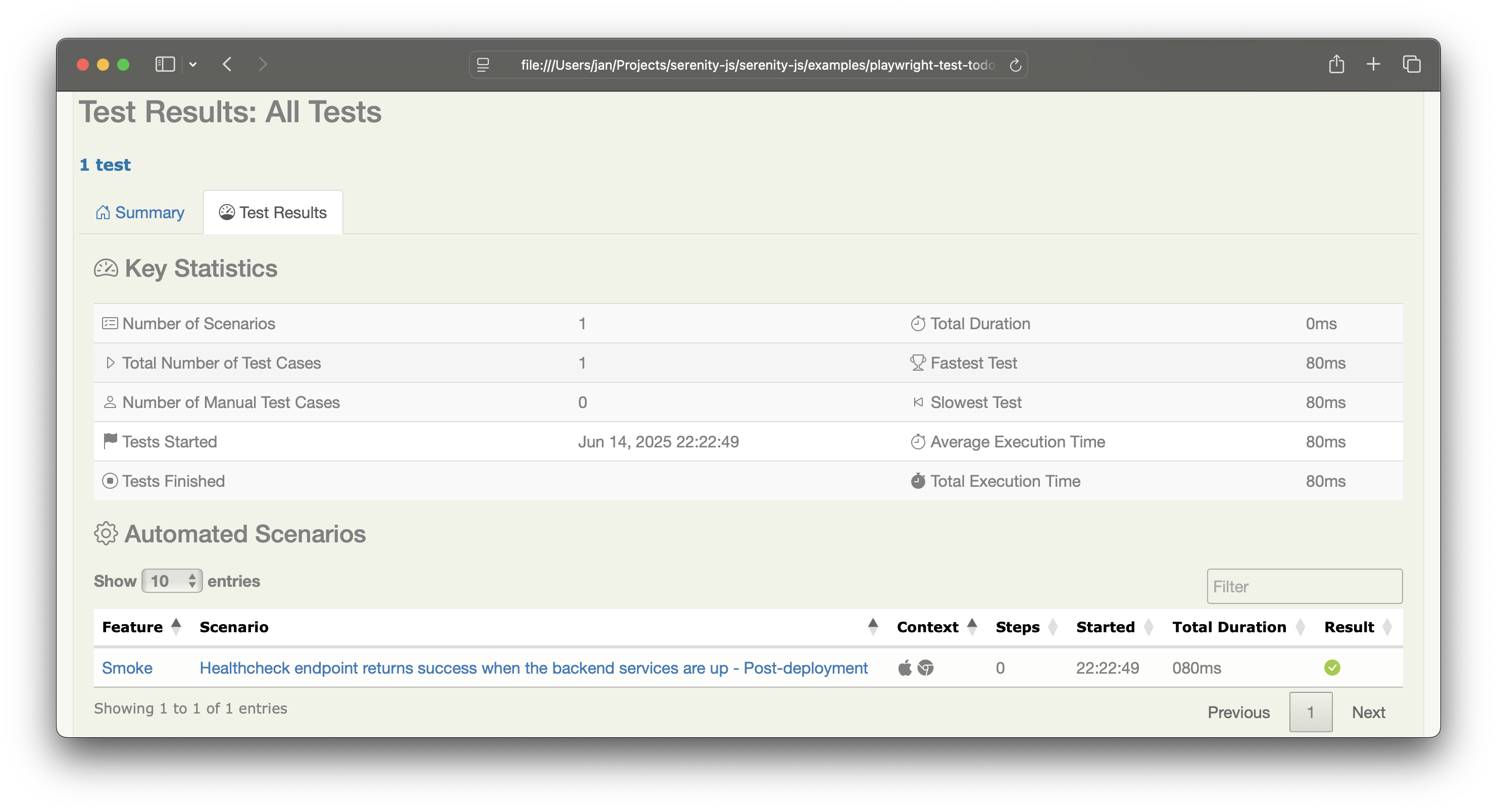Click the Total Number of Test Cases play icon
The width and height of the screenshot is (1497, 812).
point(110,363)
